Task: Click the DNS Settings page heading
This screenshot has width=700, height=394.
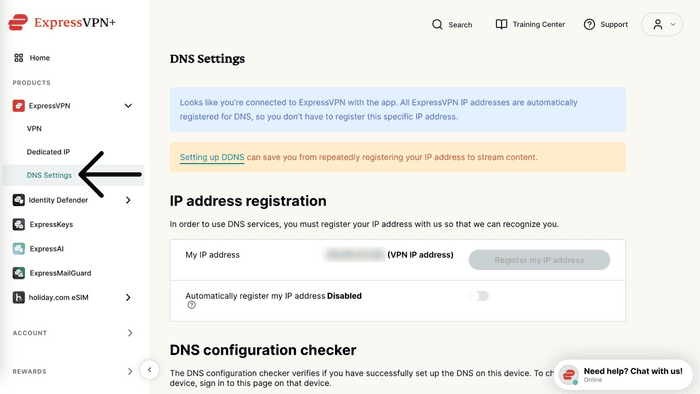Action: pyautogui.click(x=207, y=59)
